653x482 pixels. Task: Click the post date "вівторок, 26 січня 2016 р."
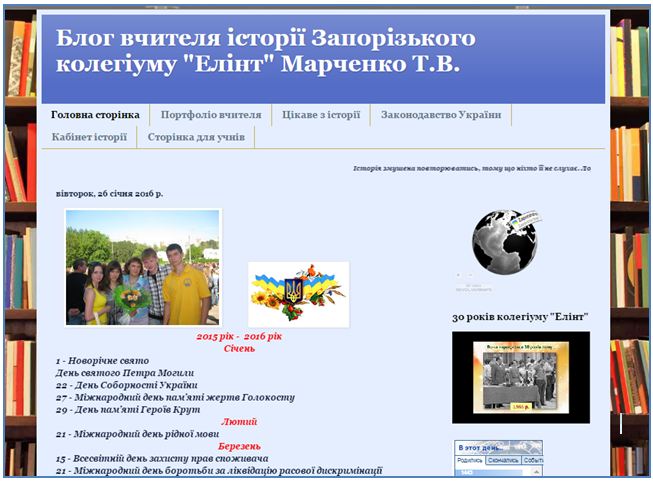coord(109,193)
